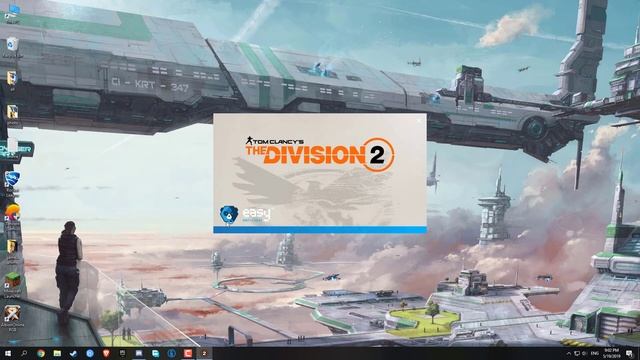Select the This PC desktop icon
Image resolution: width=640 pixels, height=360 pixels.
(13, 12)
